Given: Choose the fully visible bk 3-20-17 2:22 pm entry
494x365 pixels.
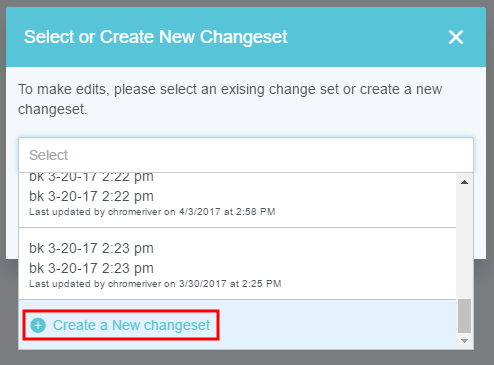Looking at the screenshot, I should click(91, 196).
